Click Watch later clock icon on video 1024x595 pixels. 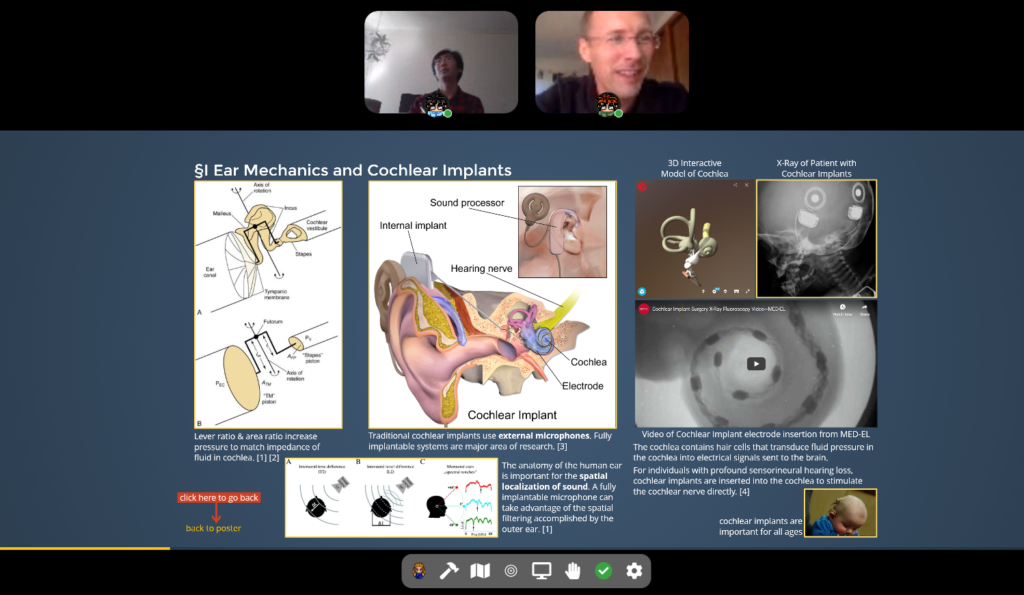tap(842, 309)
